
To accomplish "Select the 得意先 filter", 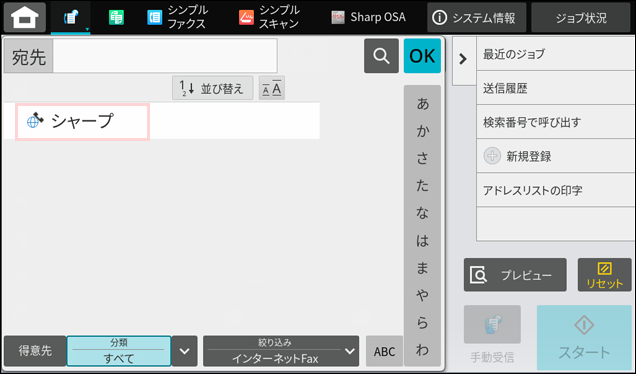I will pyautogui.click(x=35, y=351).
